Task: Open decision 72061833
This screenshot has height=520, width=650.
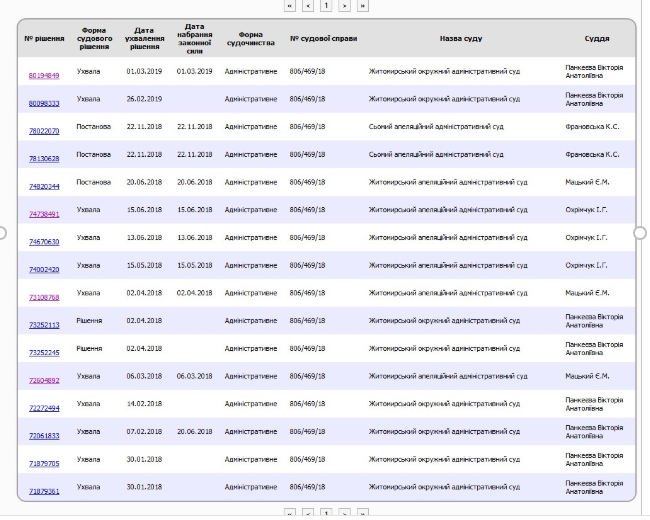Action: coord(44,436)
